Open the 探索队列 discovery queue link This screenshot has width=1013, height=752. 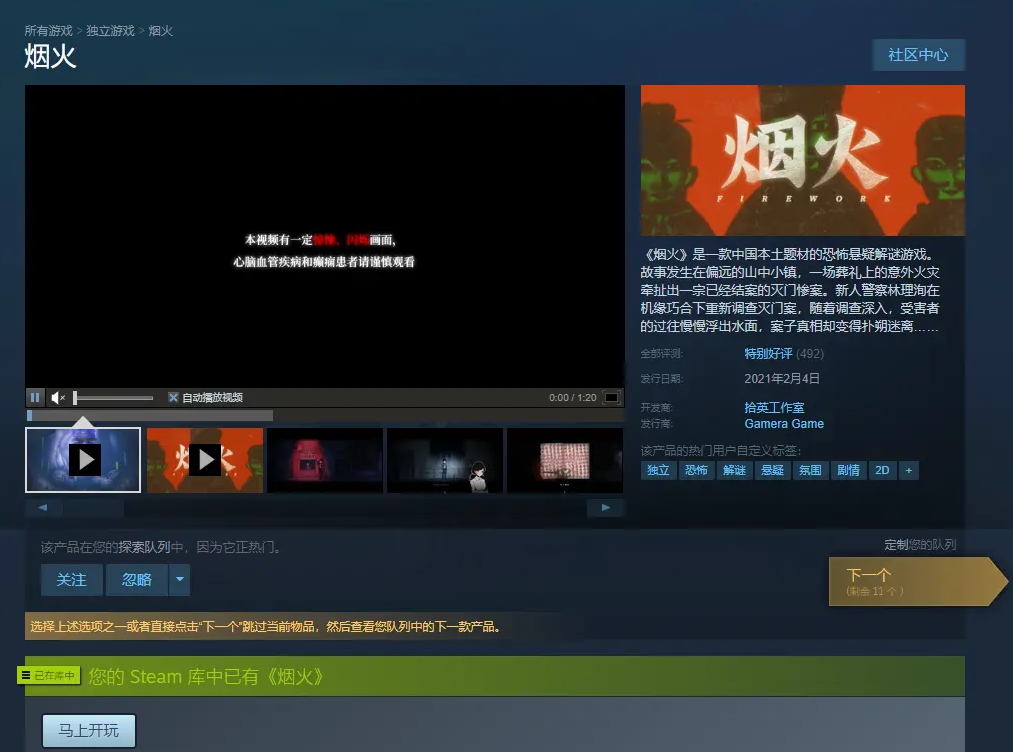144,547
